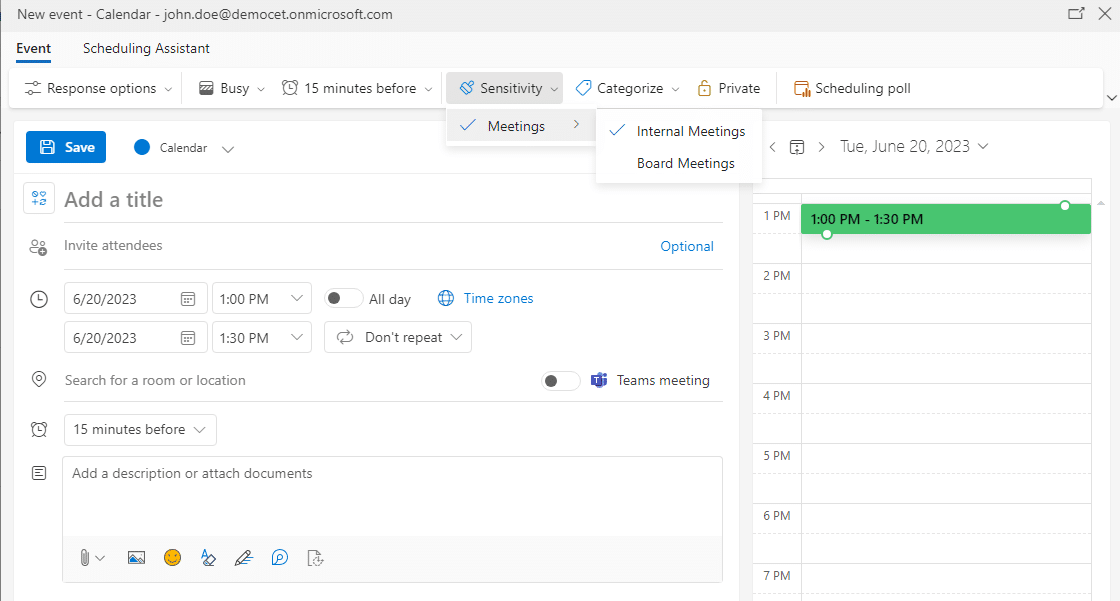Open the start date calendar picker icon
The height and width of the screenshot is (601, 1120).
click(188, 299)
